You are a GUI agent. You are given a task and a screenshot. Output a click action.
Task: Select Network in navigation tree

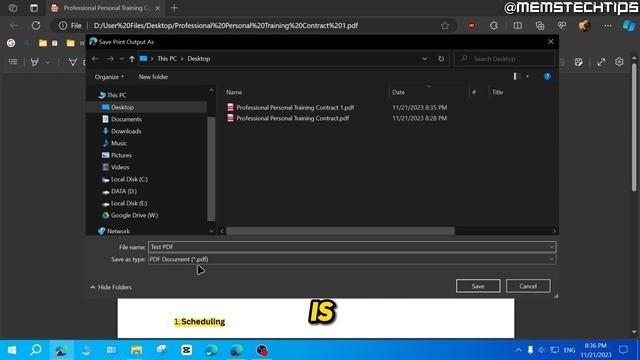114,231
